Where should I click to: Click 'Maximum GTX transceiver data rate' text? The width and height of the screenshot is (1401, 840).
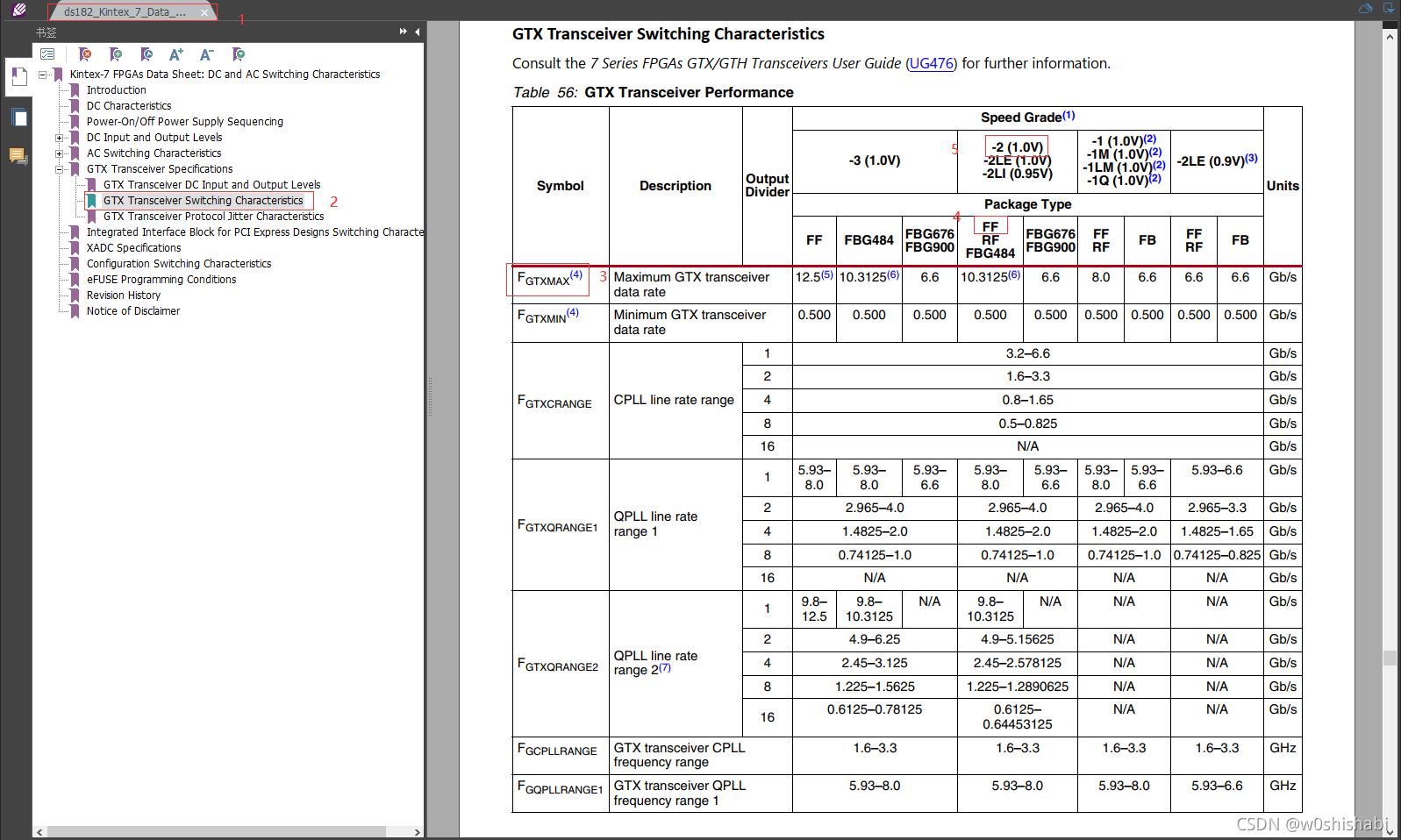pyautogui.click(x=691, y=284)
